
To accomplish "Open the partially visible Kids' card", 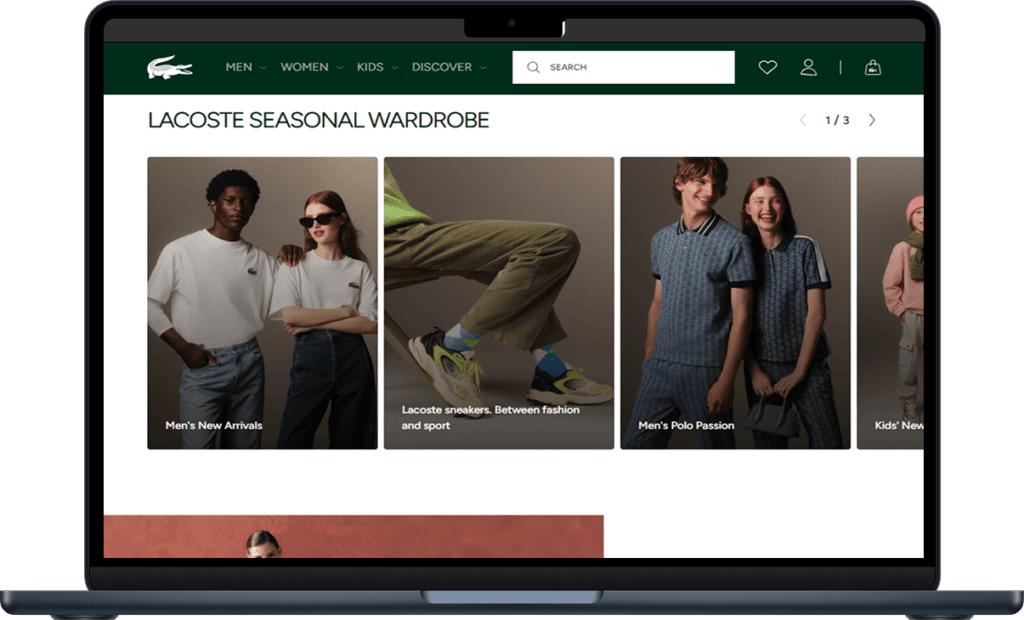I will click(890, 300).
